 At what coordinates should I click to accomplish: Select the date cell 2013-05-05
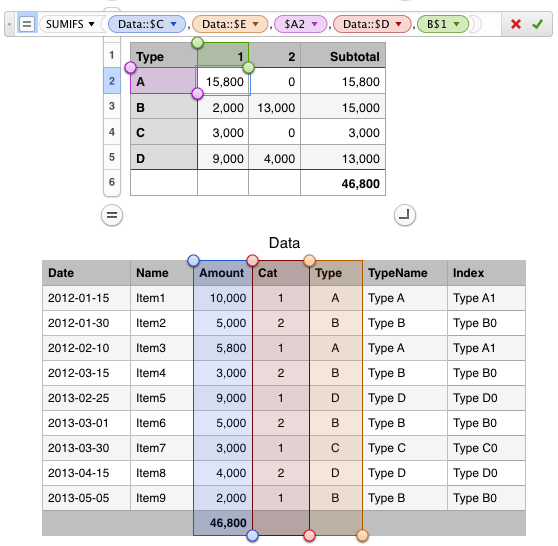tap(86, 498)
